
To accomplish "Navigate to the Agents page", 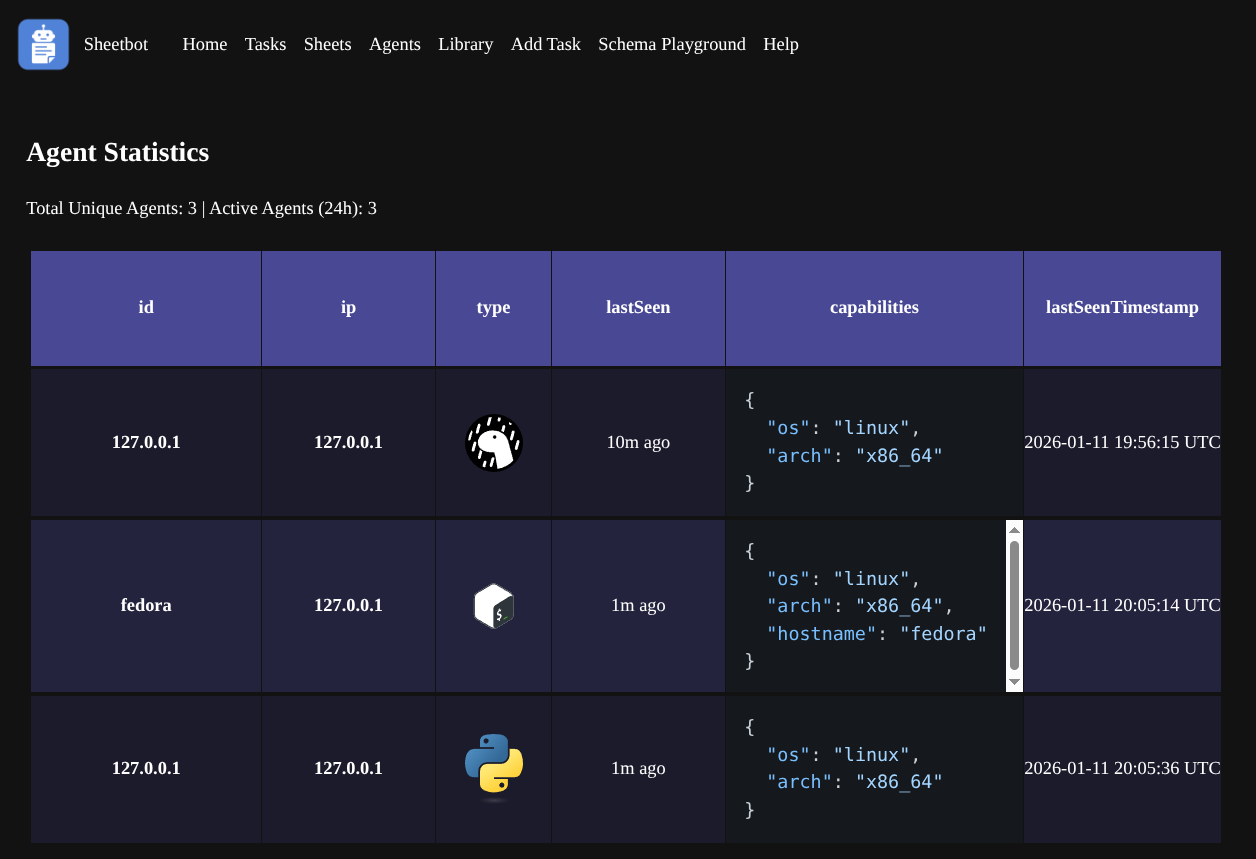I will (x=394, y=44).
